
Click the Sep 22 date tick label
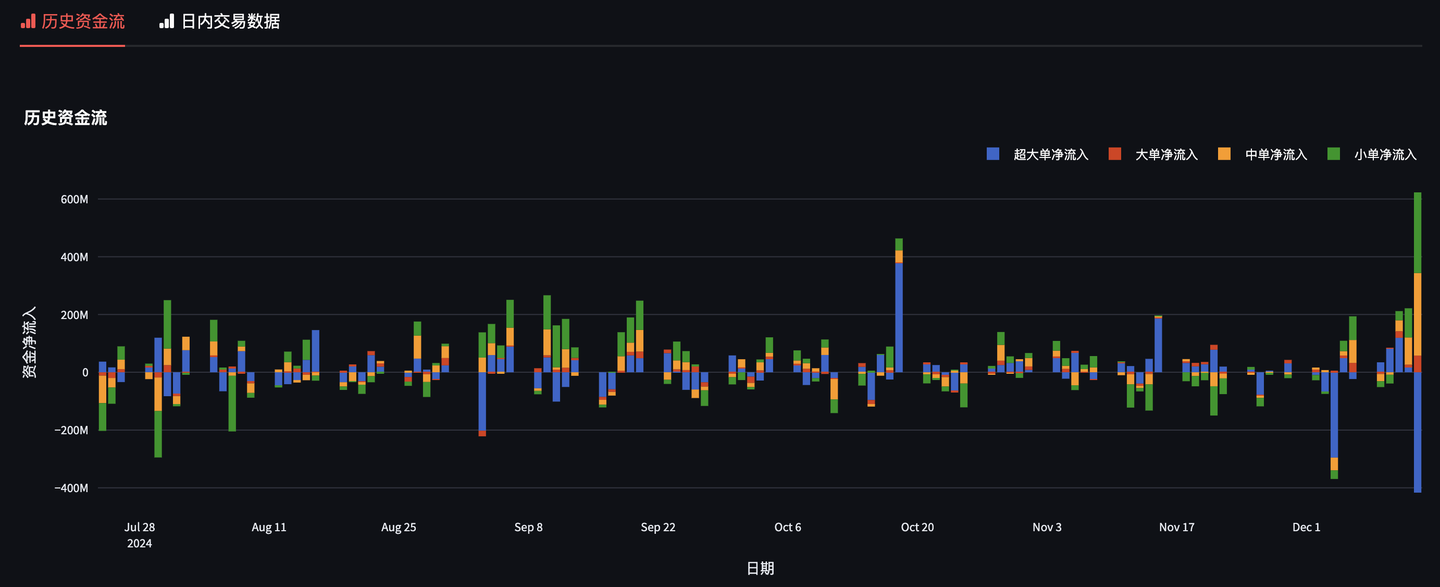coord(658,527)
